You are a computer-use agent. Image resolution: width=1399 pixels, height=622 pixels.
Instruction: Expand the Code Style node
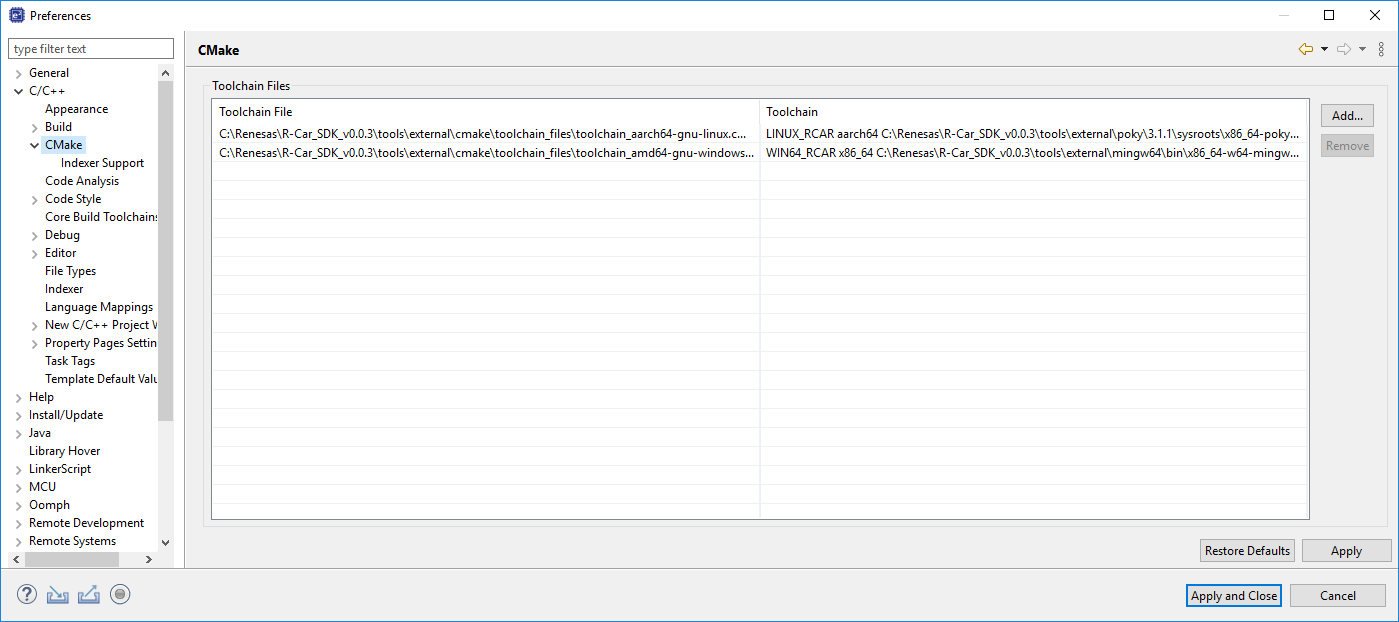tap(35, 199)
